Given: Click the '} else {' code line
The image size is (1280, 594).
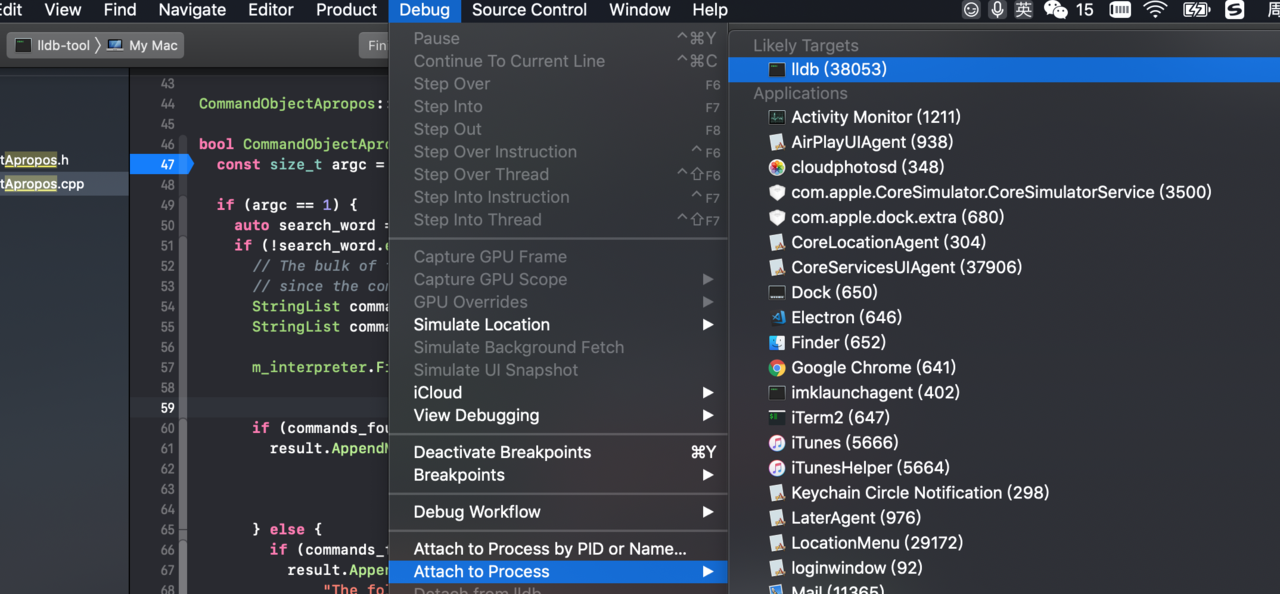Looking at the screenshot, I should coord(287,529).
